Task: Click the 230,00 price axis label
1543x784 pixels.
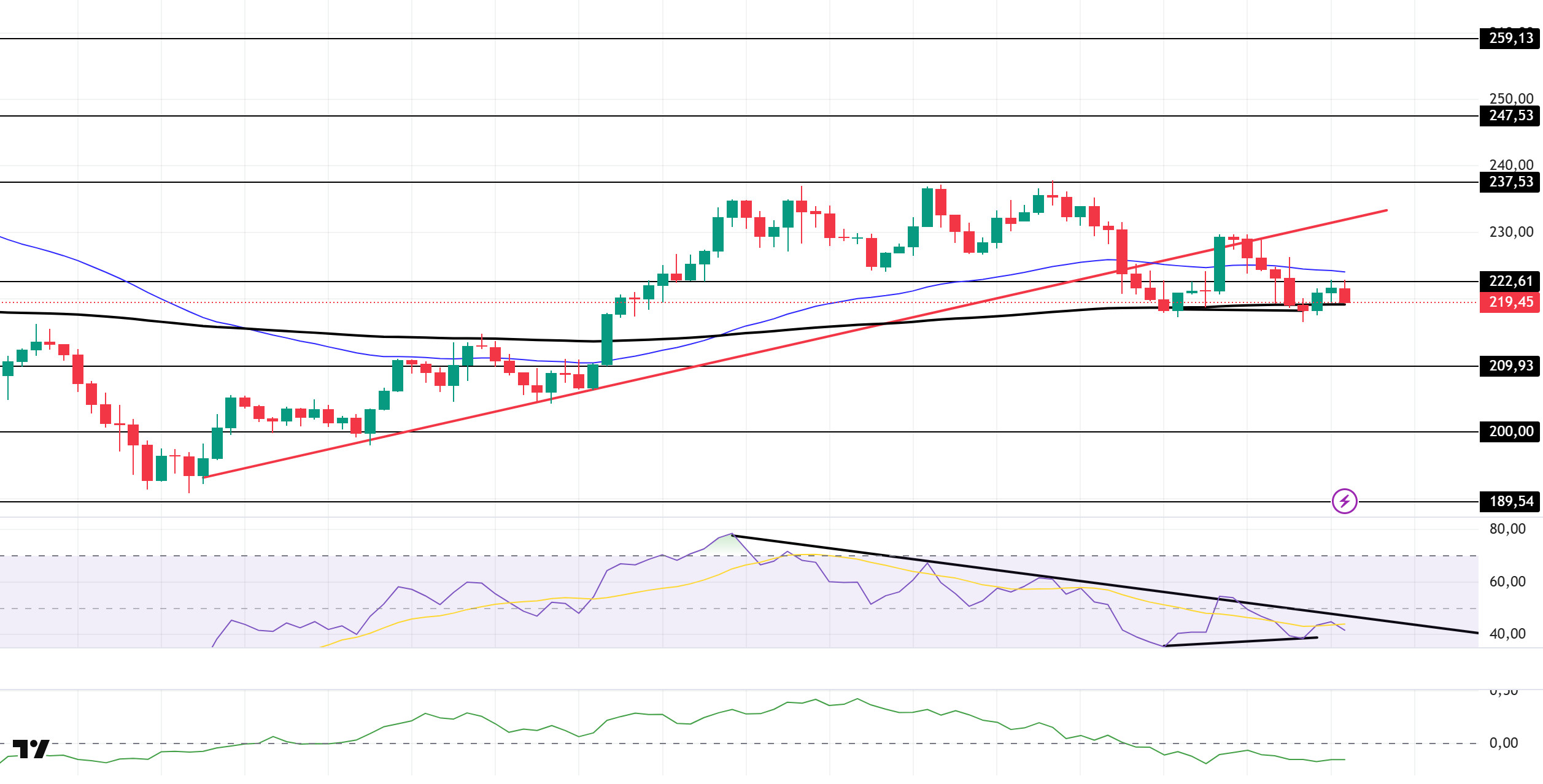Action: coord(1510,233)
